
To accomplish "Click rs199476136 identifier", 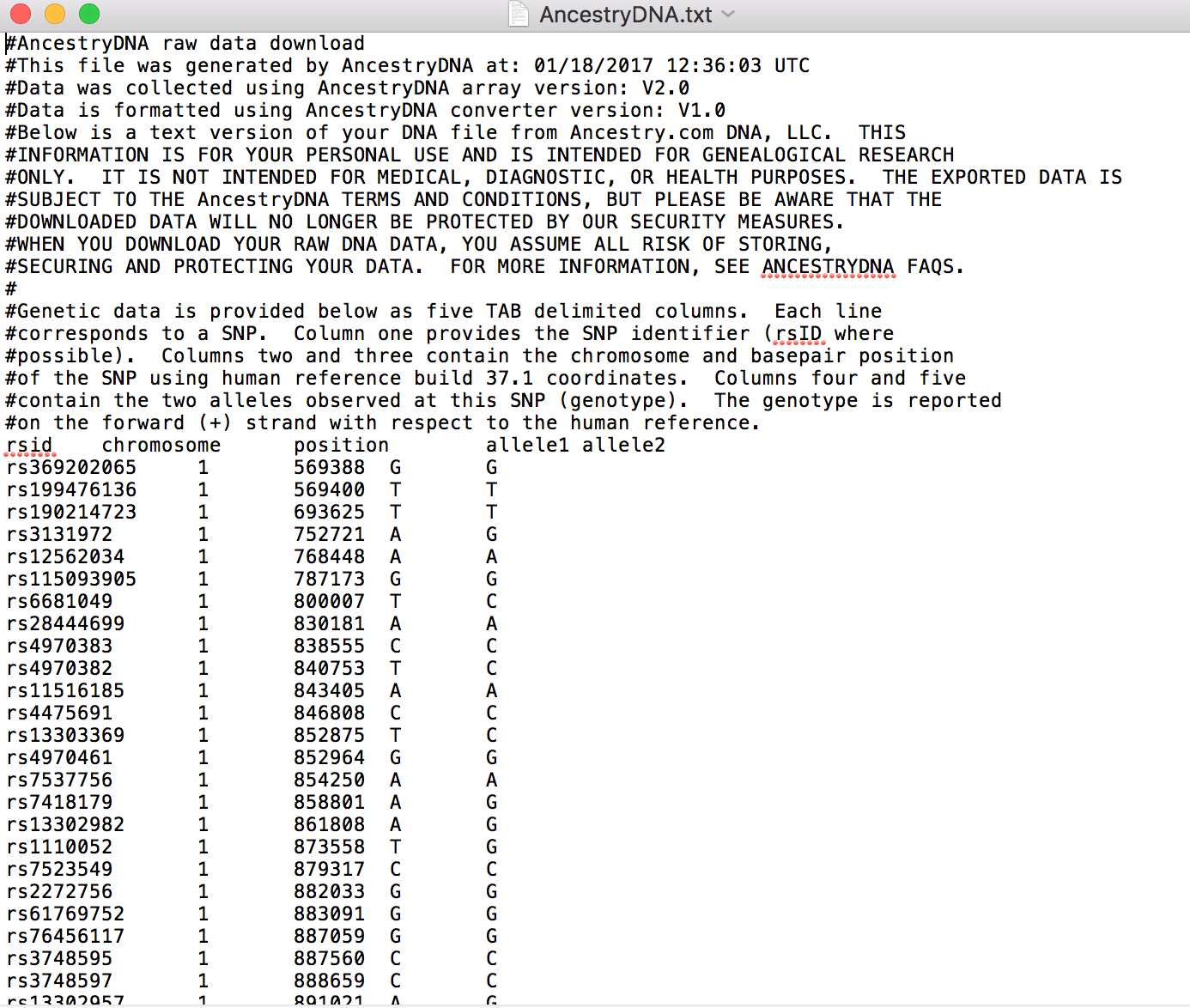I will click(71, 489).
